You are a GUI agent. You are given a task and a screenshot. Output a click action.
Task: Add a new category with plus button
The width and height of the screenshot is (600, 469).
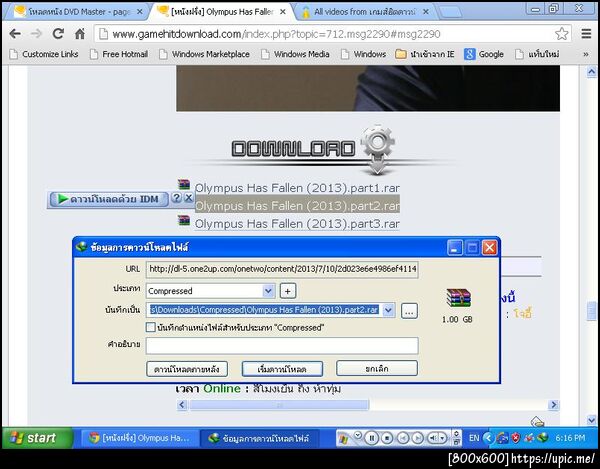click(288, 291)
